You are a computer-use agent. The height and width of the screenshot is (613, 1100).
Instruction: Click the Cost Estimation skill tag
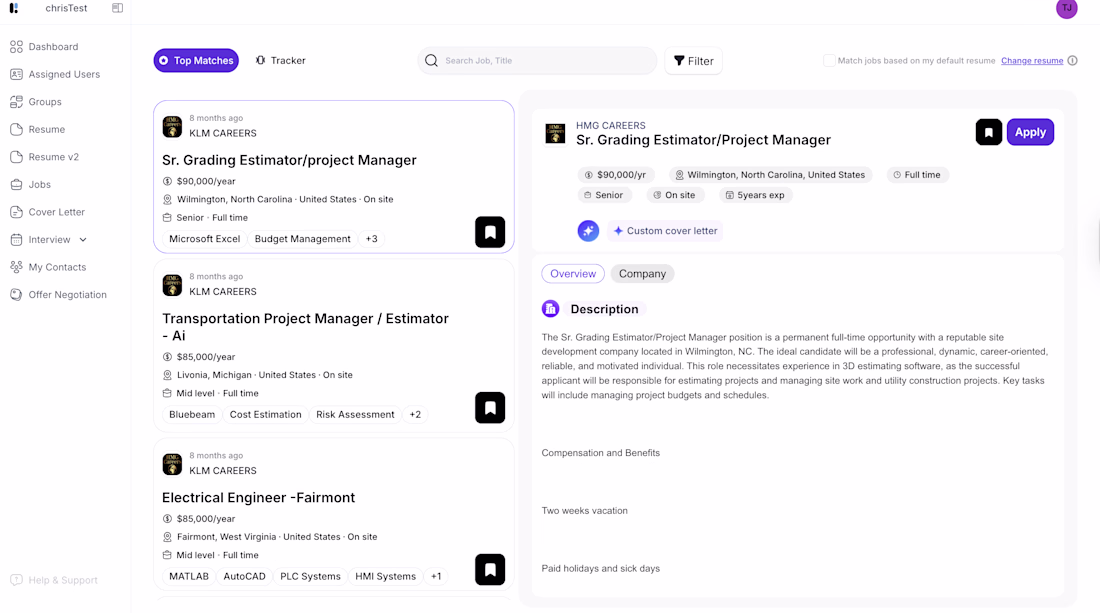[265, 415]
